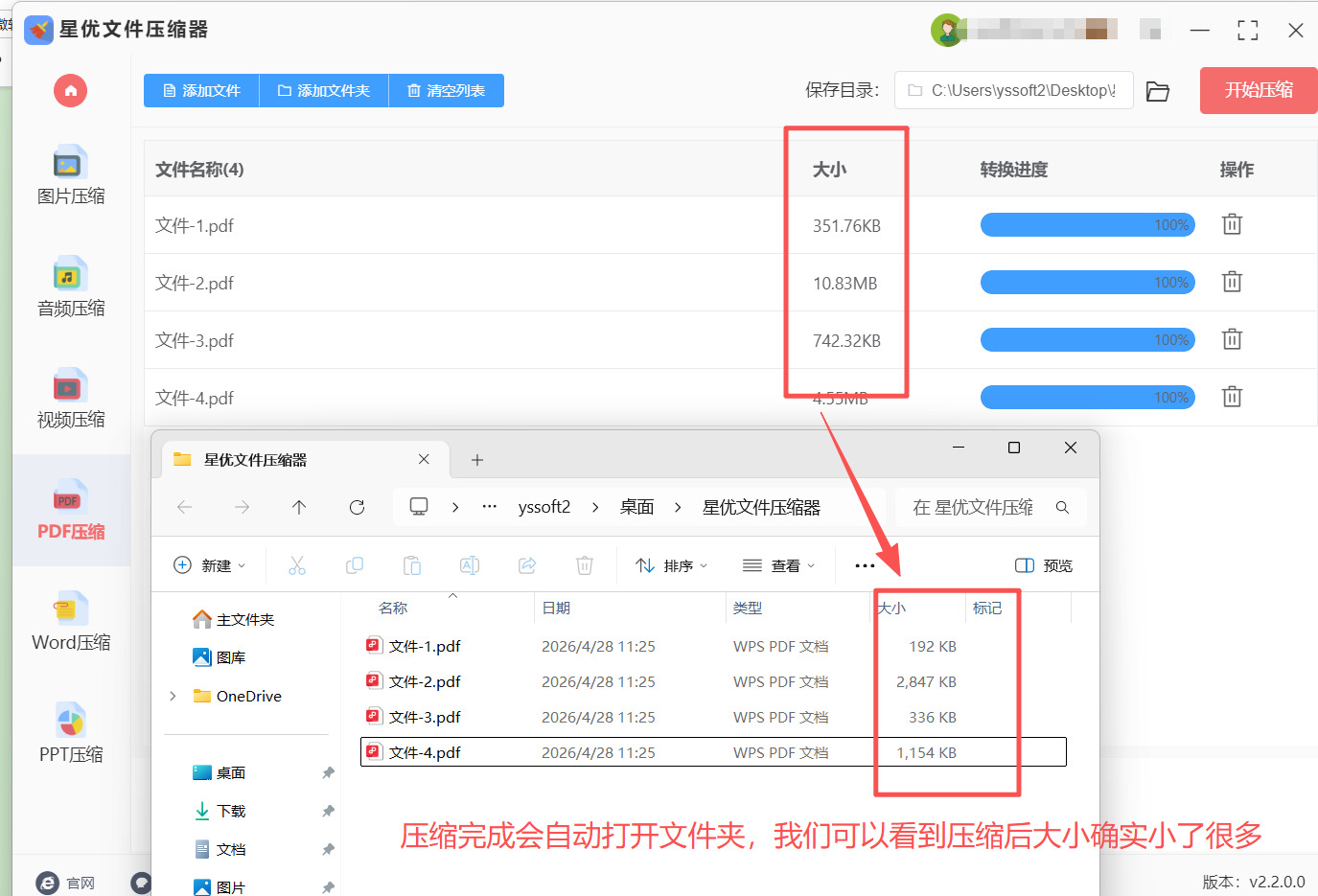Open Explorer toolbar more options menu

865,565
